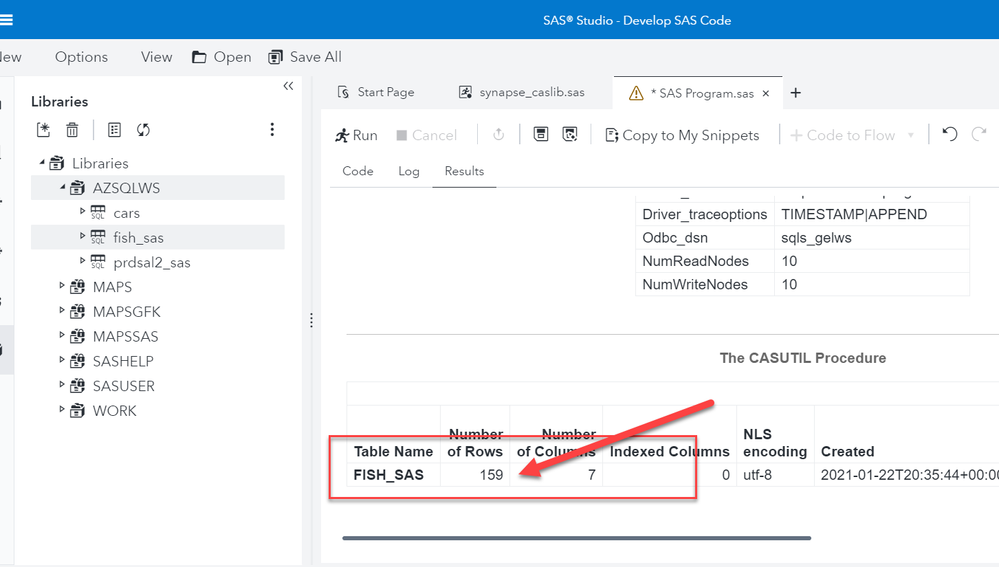Expand the prdsal2_sas table node

click(82, 260)
